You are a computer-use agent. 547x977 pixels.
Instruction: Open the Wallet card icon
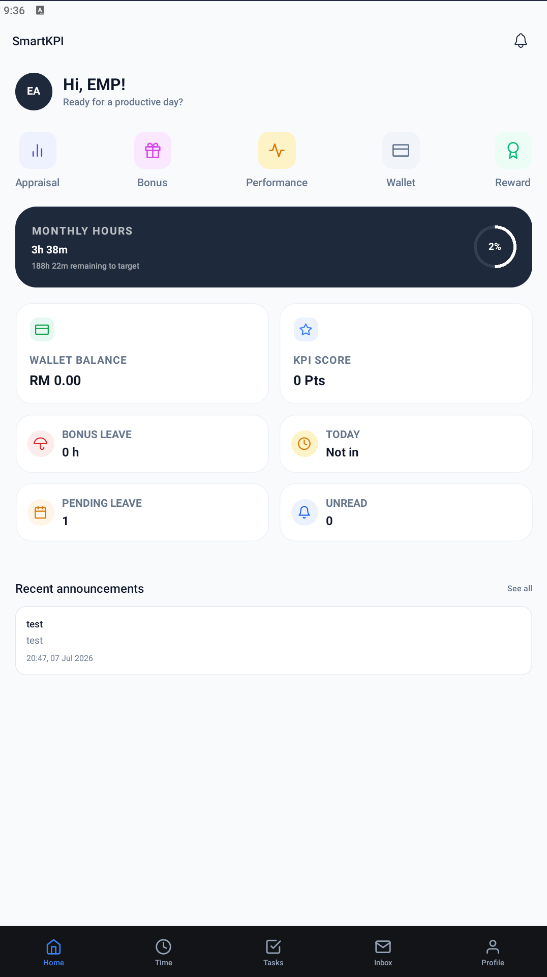(x=401, y=150)
